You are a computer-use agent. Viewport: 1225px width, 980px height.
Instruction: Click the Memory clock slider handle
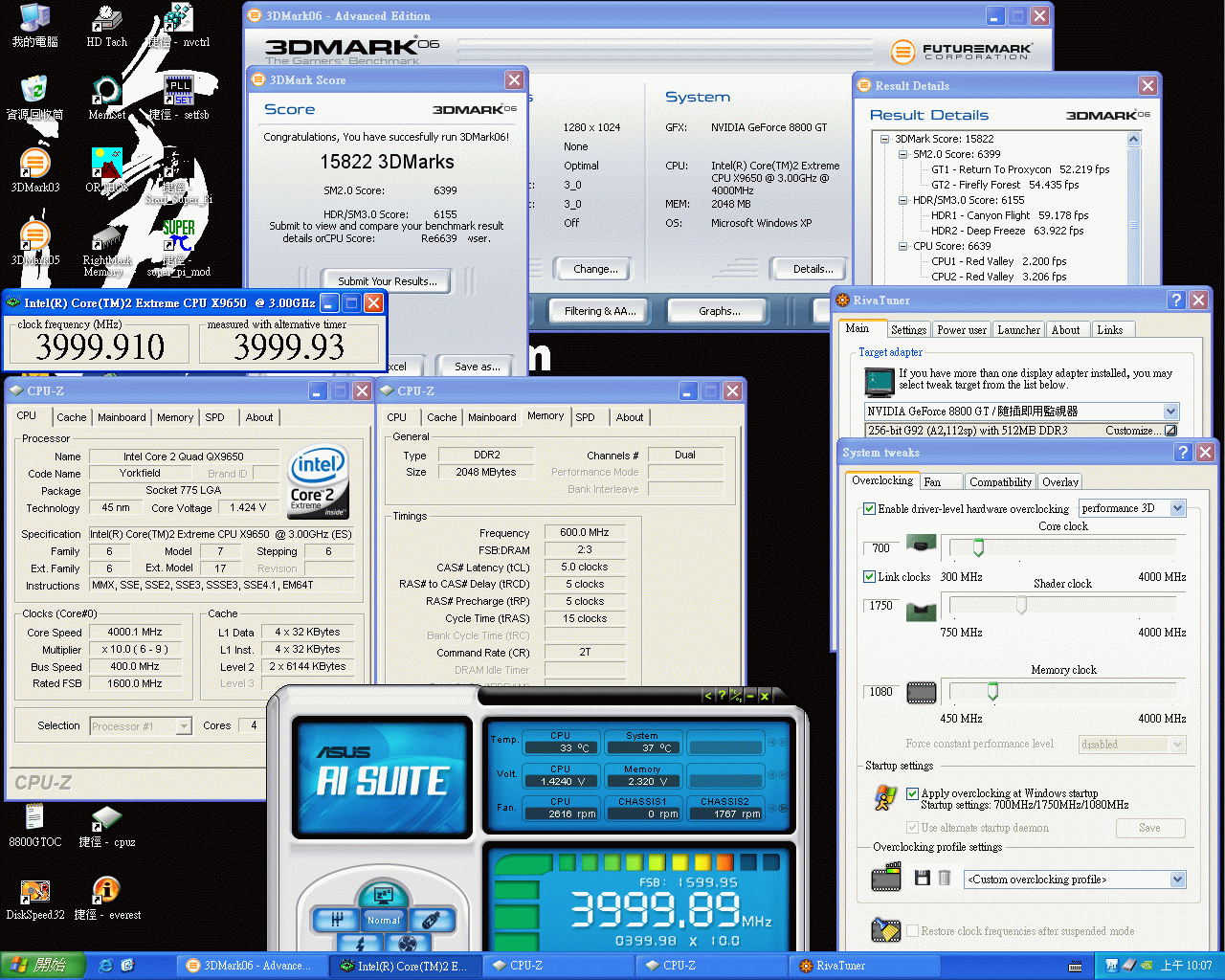[x=992, y=692]
